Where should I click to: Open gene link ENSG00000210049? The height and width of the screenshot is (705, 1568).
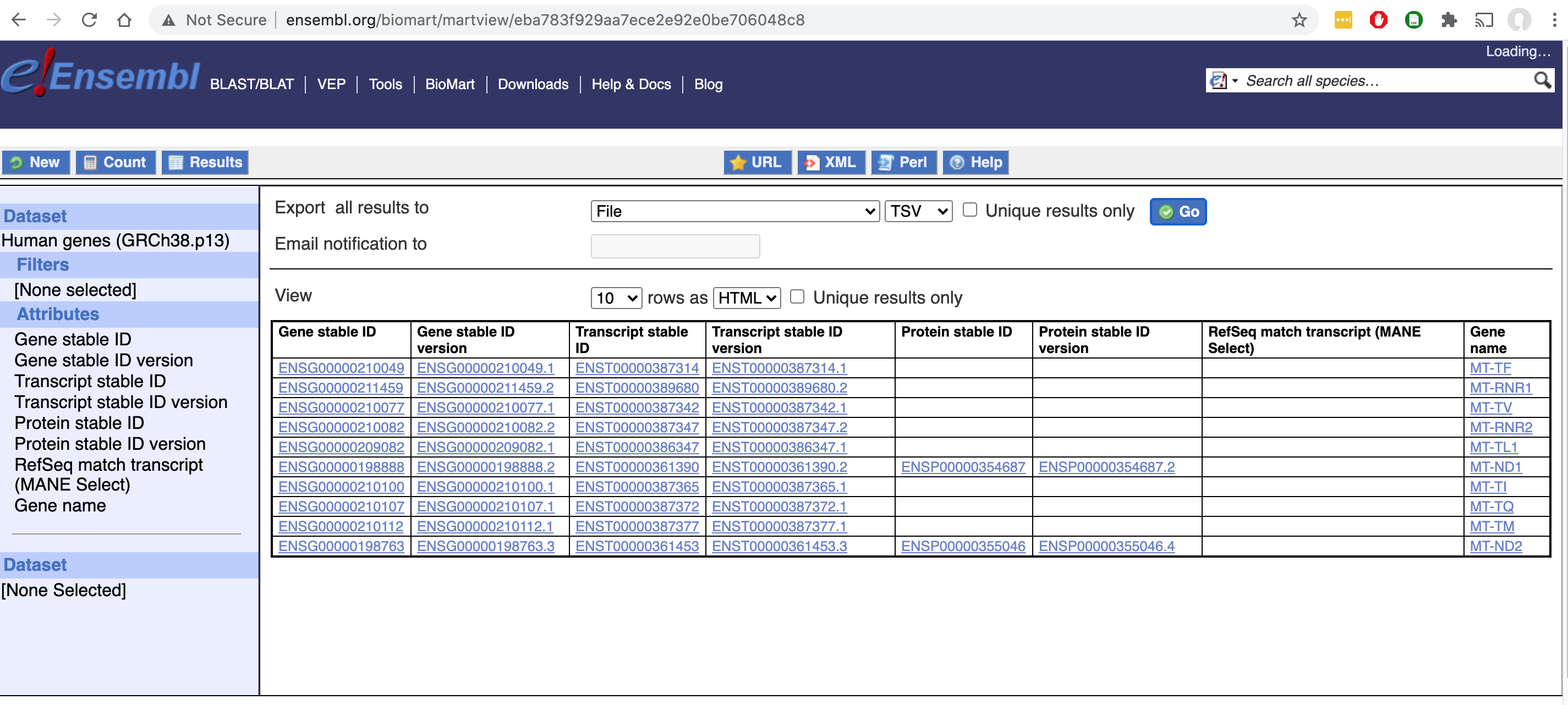pyautogui.click(x=341, y=368)
